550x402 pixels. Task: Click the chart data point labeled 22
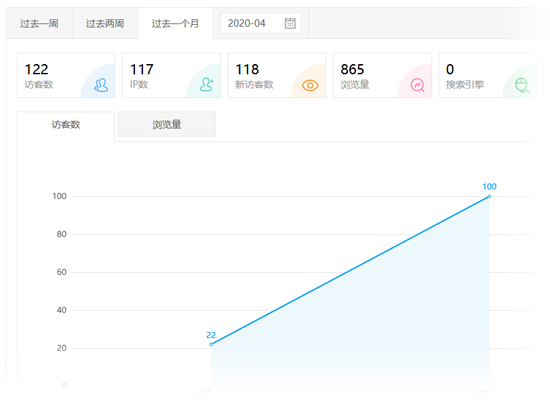tap(211, 344)
